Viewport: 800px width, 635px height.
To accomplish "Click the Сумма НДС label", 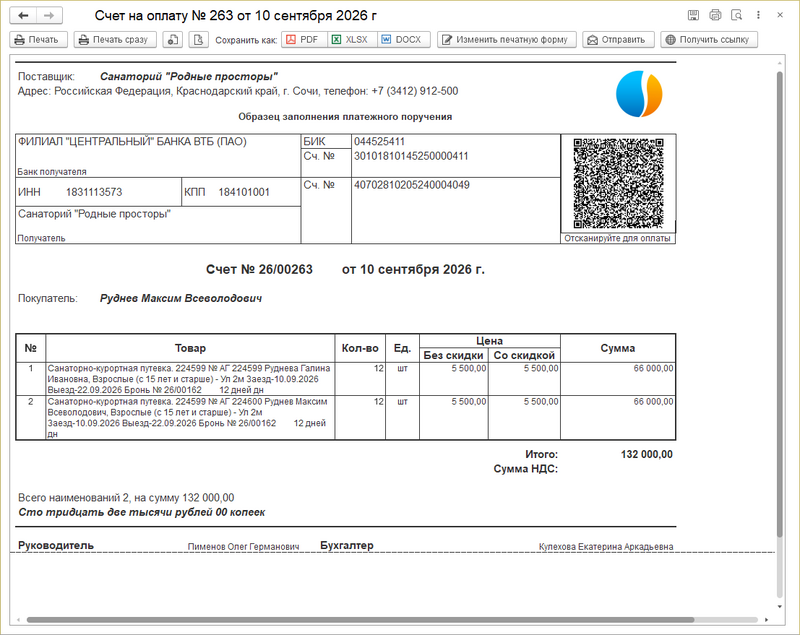I will [526, 469].
